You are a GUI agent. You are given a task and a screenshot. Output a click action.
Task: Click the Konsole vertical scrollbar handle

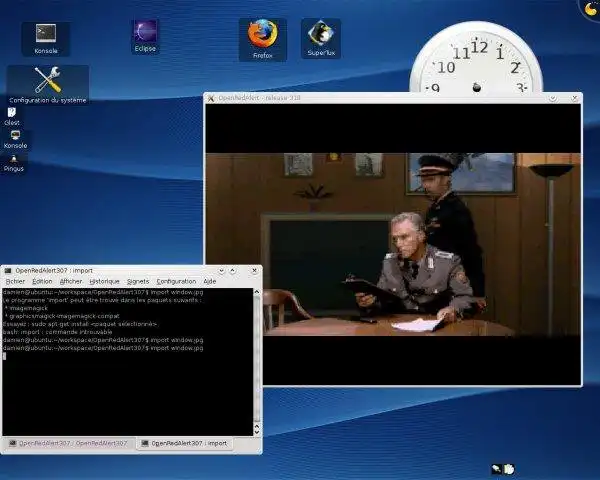(x=257, y=358)
